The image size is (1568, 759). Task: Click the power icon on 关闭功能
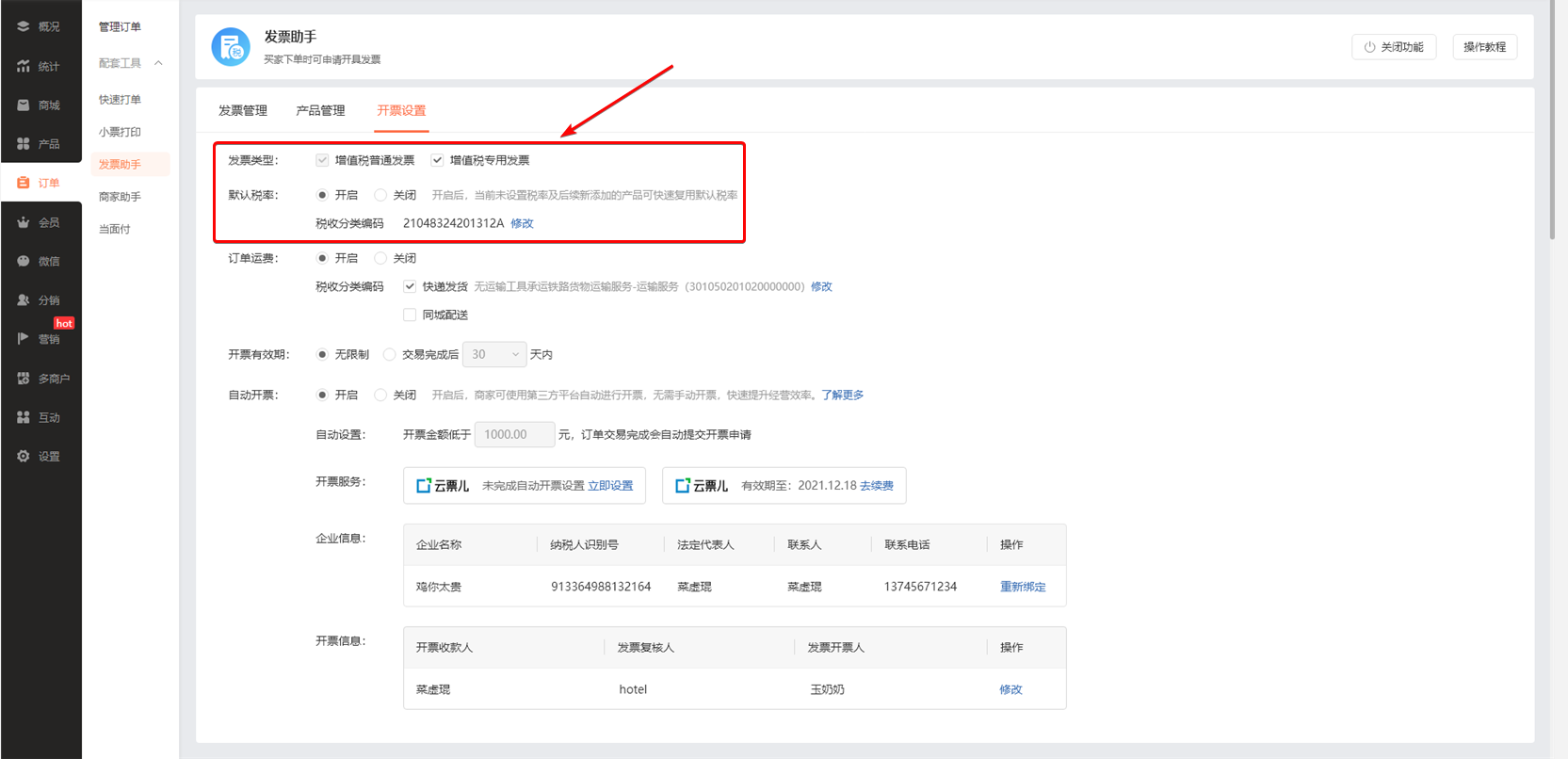1370,47
